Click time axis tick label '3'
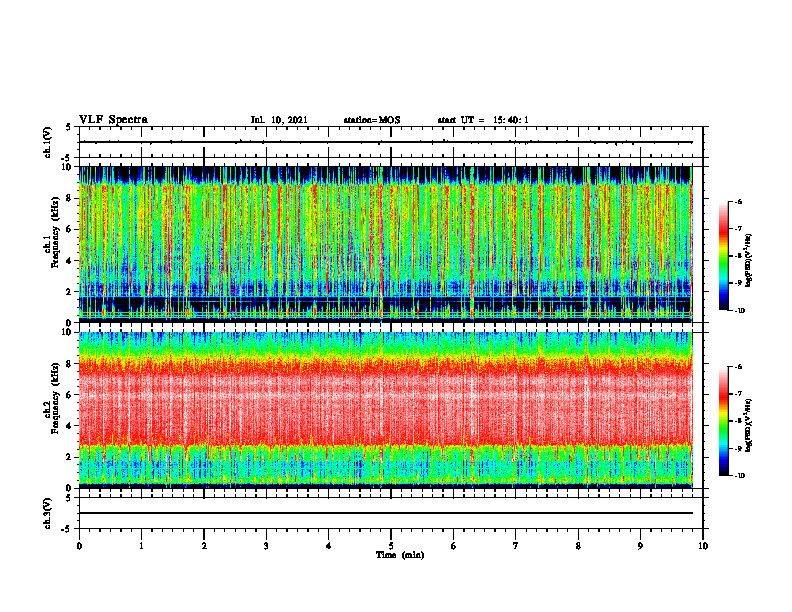Image resolution: width=792 pixels, height=612 pixels. coord(266,546)
